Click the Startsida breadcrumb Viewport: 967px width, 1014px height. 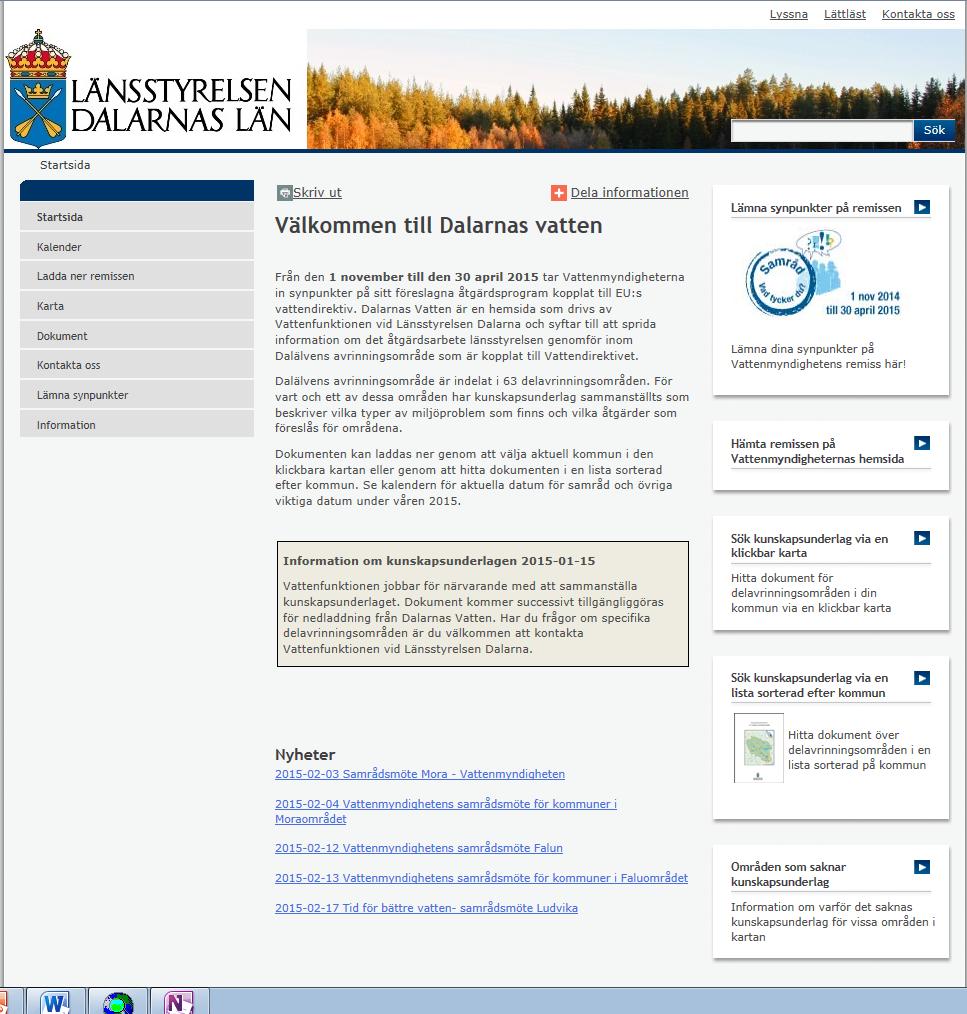[65, 165]
